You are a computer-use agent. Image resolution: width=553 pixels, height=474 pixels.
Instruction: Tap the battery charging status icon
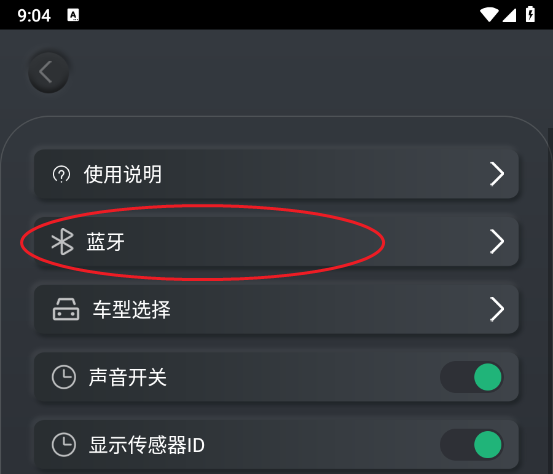(x=530, y=14)
